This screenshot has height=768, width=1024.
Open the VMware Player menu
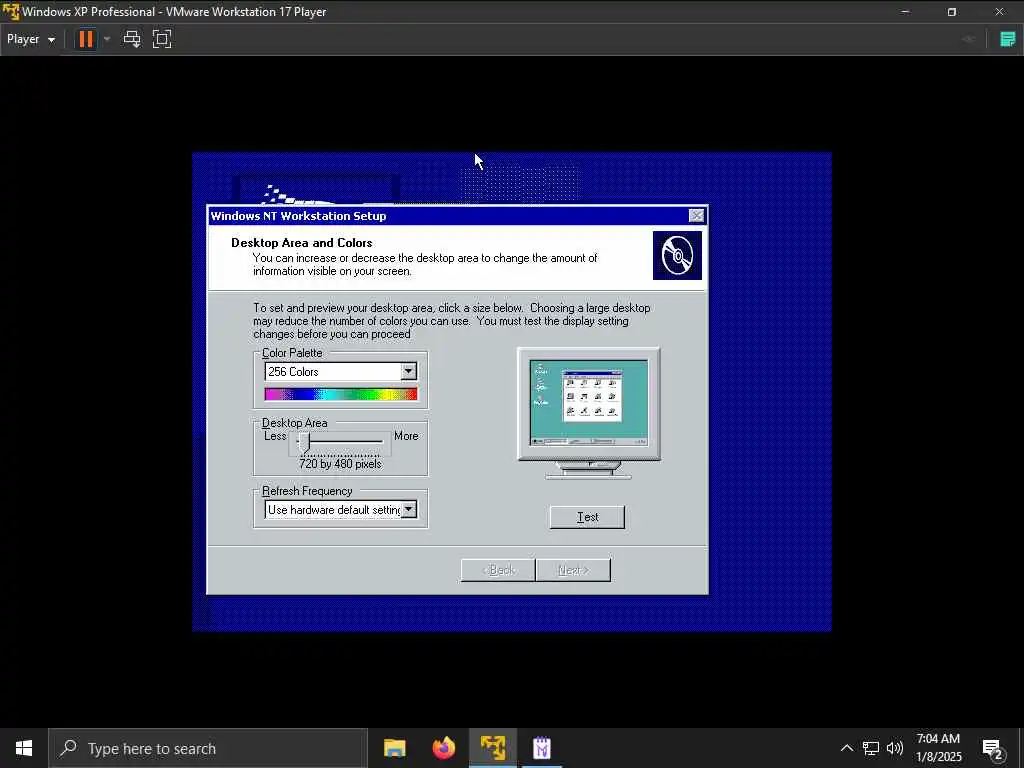[x=31, y=39]
